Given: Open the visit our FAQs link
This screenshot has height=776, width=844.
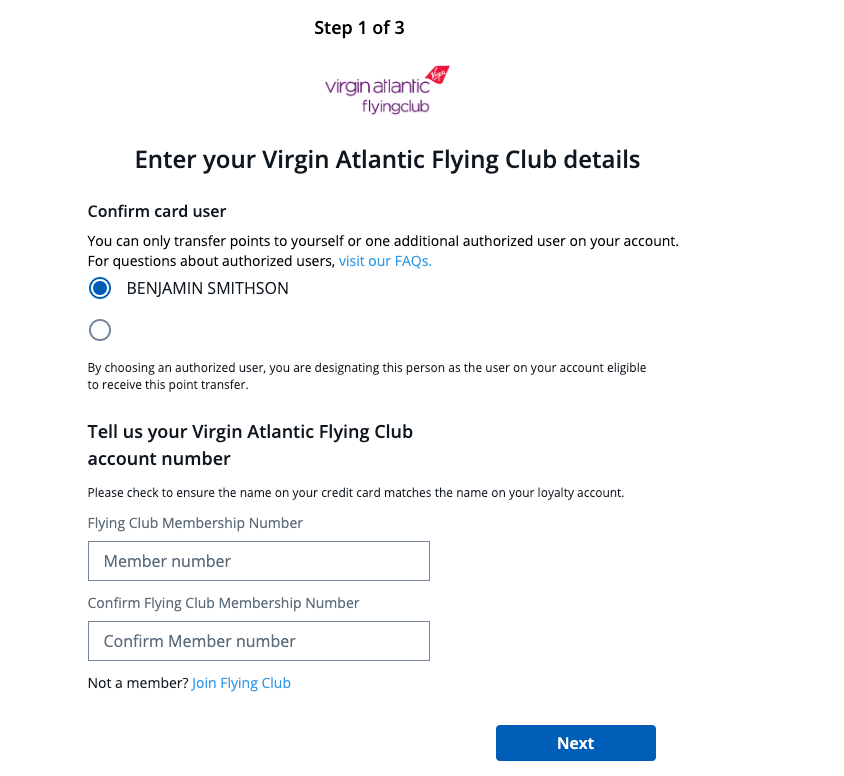Looking at the screenshot, I should coord(385,261).
